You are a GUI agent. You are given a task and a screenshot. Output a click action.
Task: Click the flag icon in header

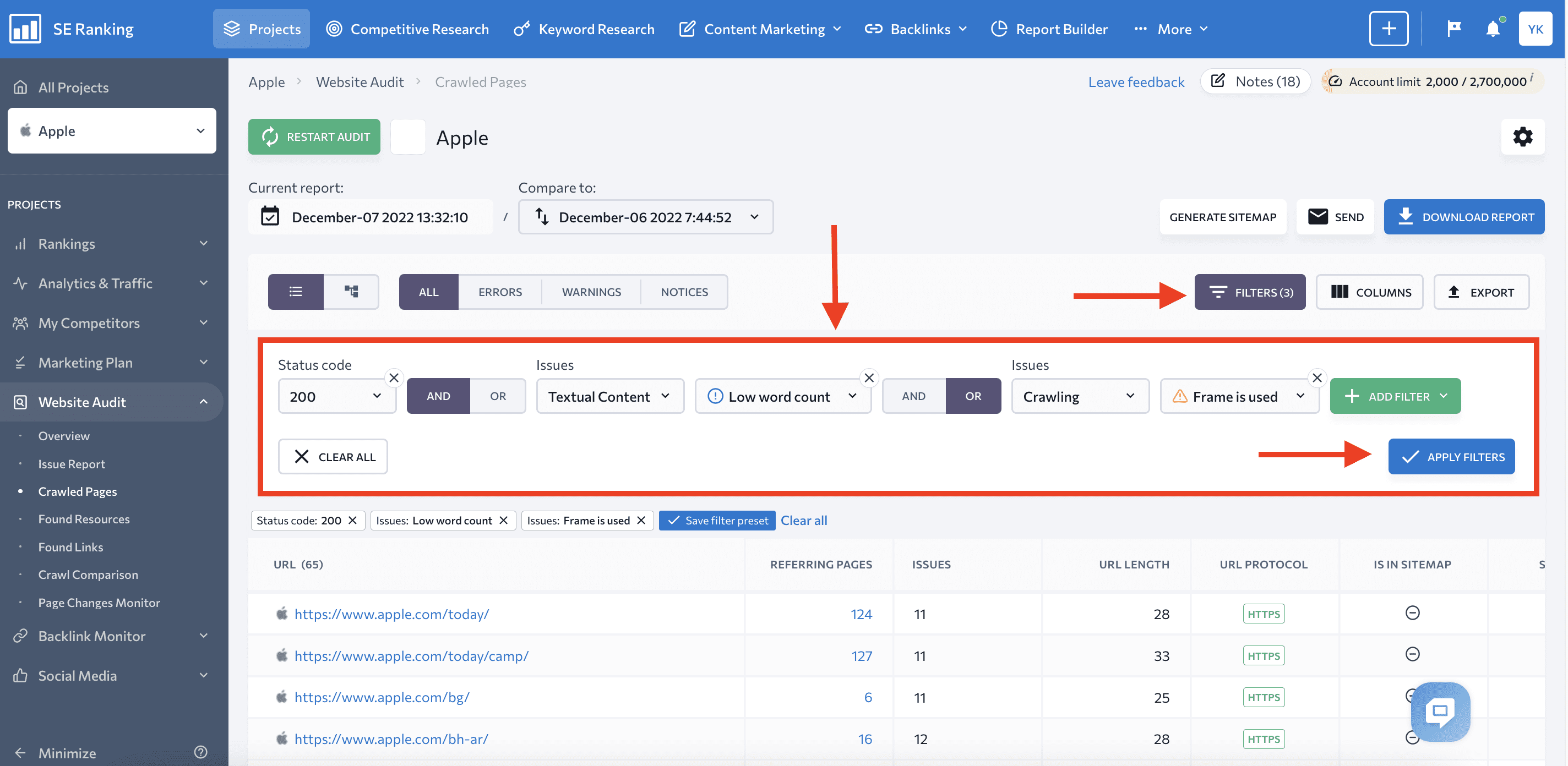tap(1453, 29)
